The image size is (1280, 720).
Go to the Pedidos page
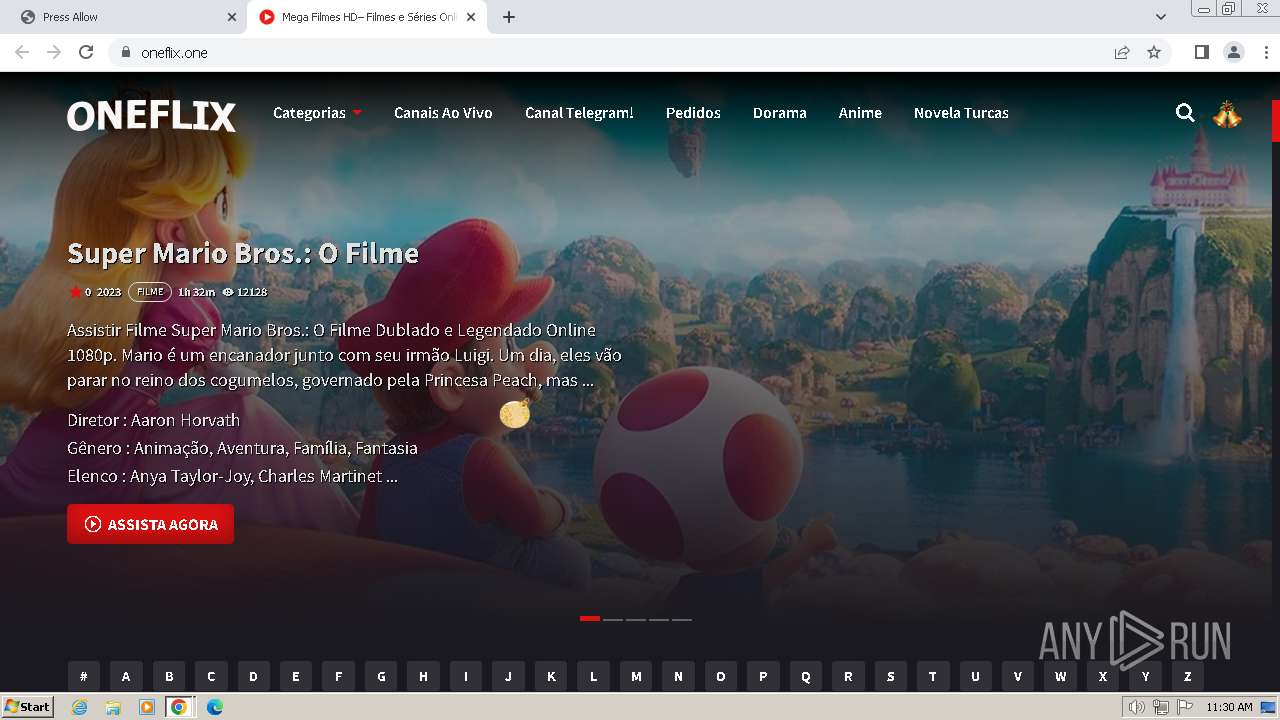pyautogui.click(x=693, y=113)
